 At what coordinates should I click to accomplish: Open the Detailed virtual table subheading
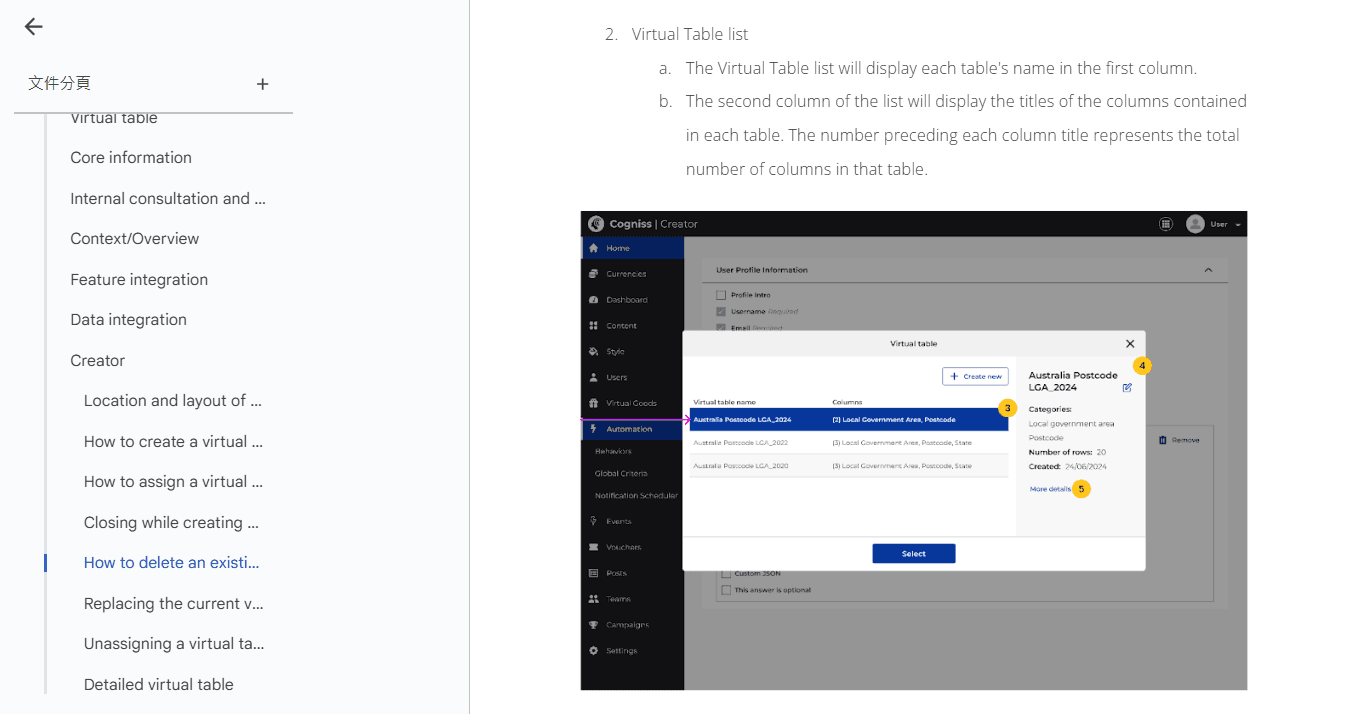pos(159,685)
